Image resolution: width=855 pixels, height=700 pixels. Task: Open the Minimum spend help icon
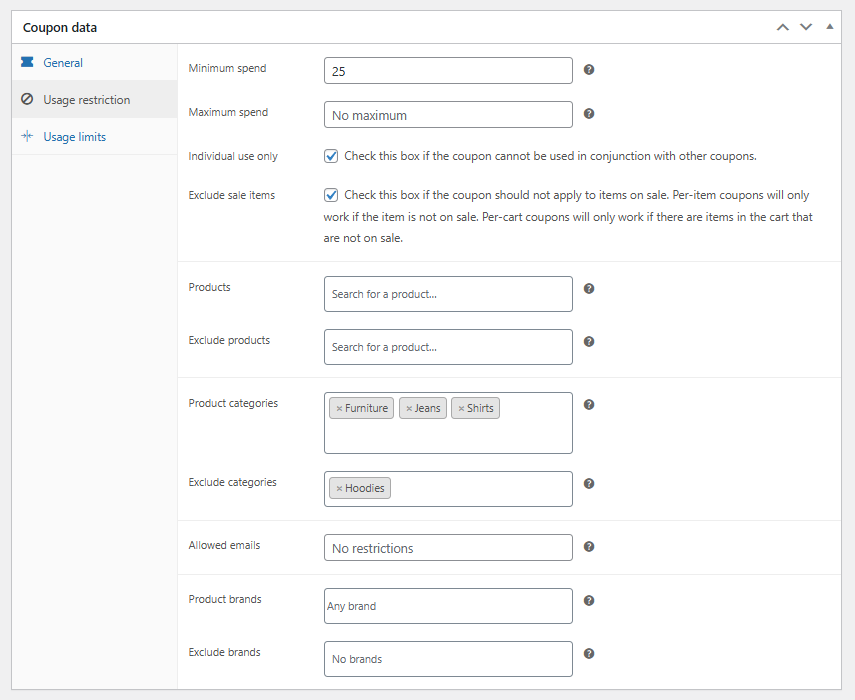(x=589, y=69)
